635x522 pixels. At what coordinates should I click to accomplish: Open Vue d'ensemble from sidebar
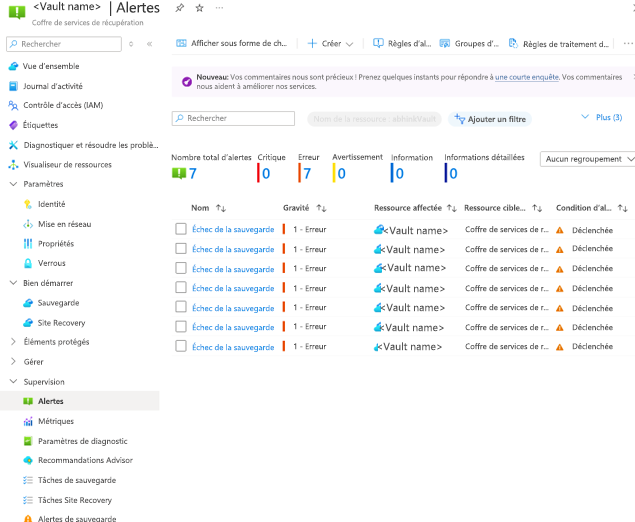tap(51, 66)
